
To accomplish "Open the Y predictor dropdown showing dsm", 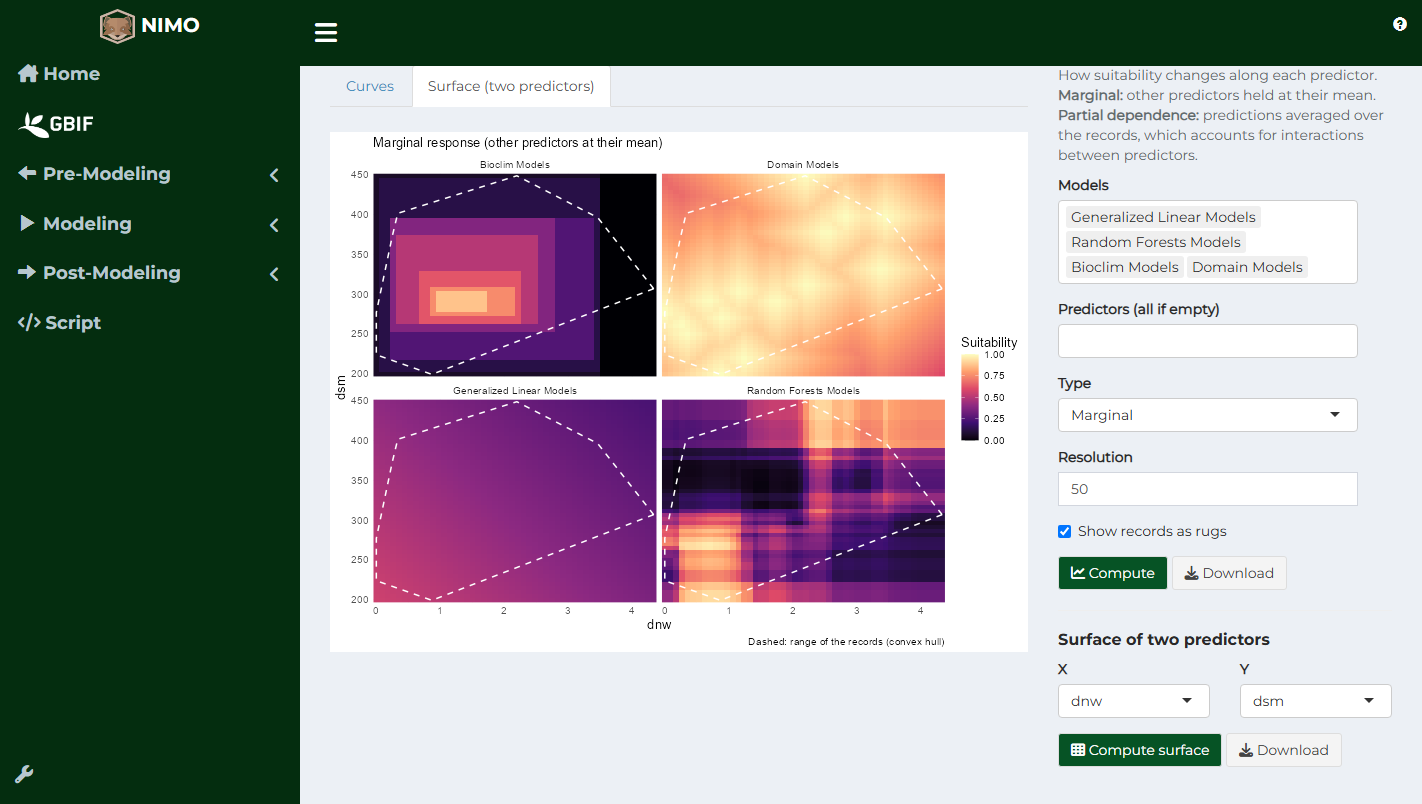I will pos(1316,701).
